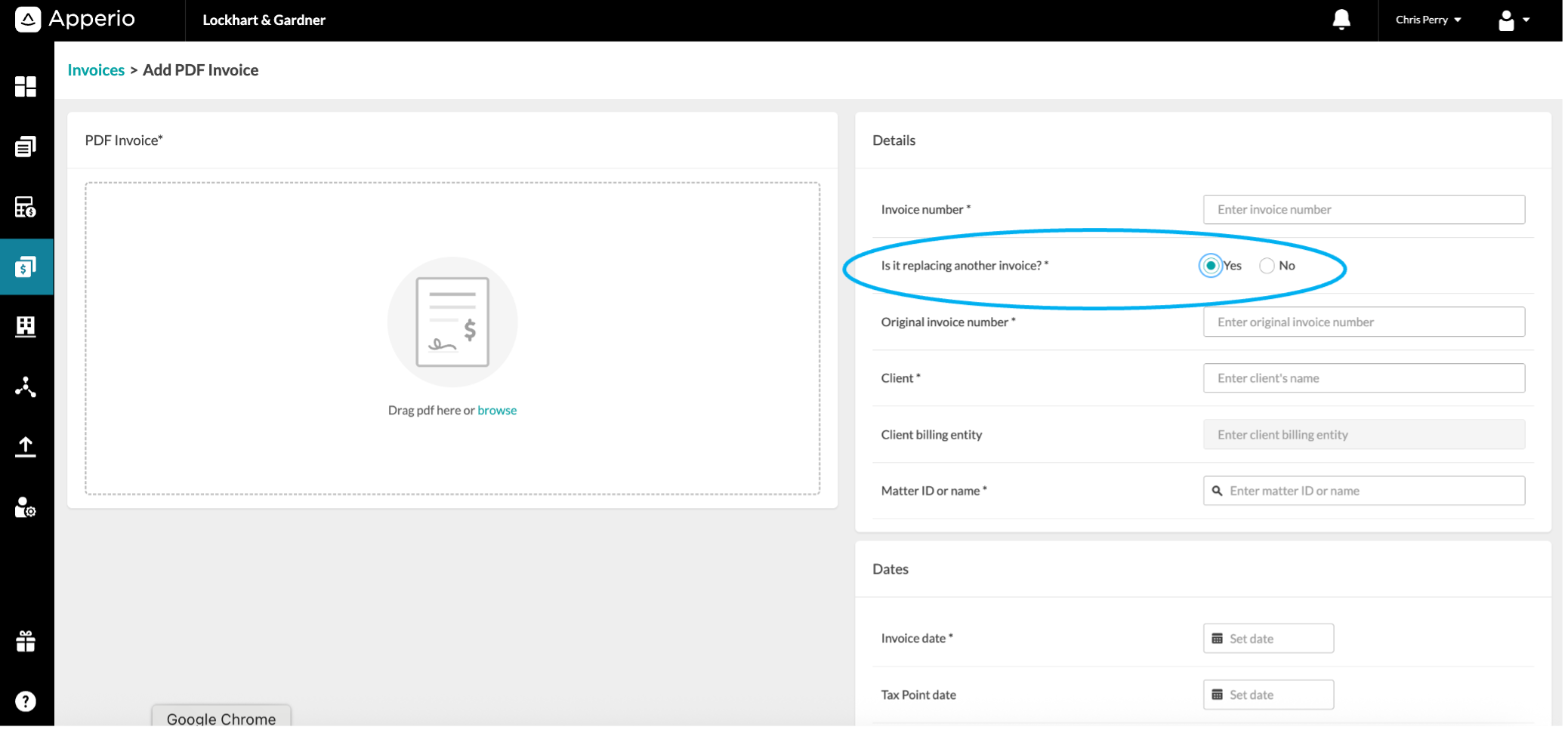Open the Invoice date Set date picker
The height and width of the screenshot is (730, 1568).
coord(1268,639)
